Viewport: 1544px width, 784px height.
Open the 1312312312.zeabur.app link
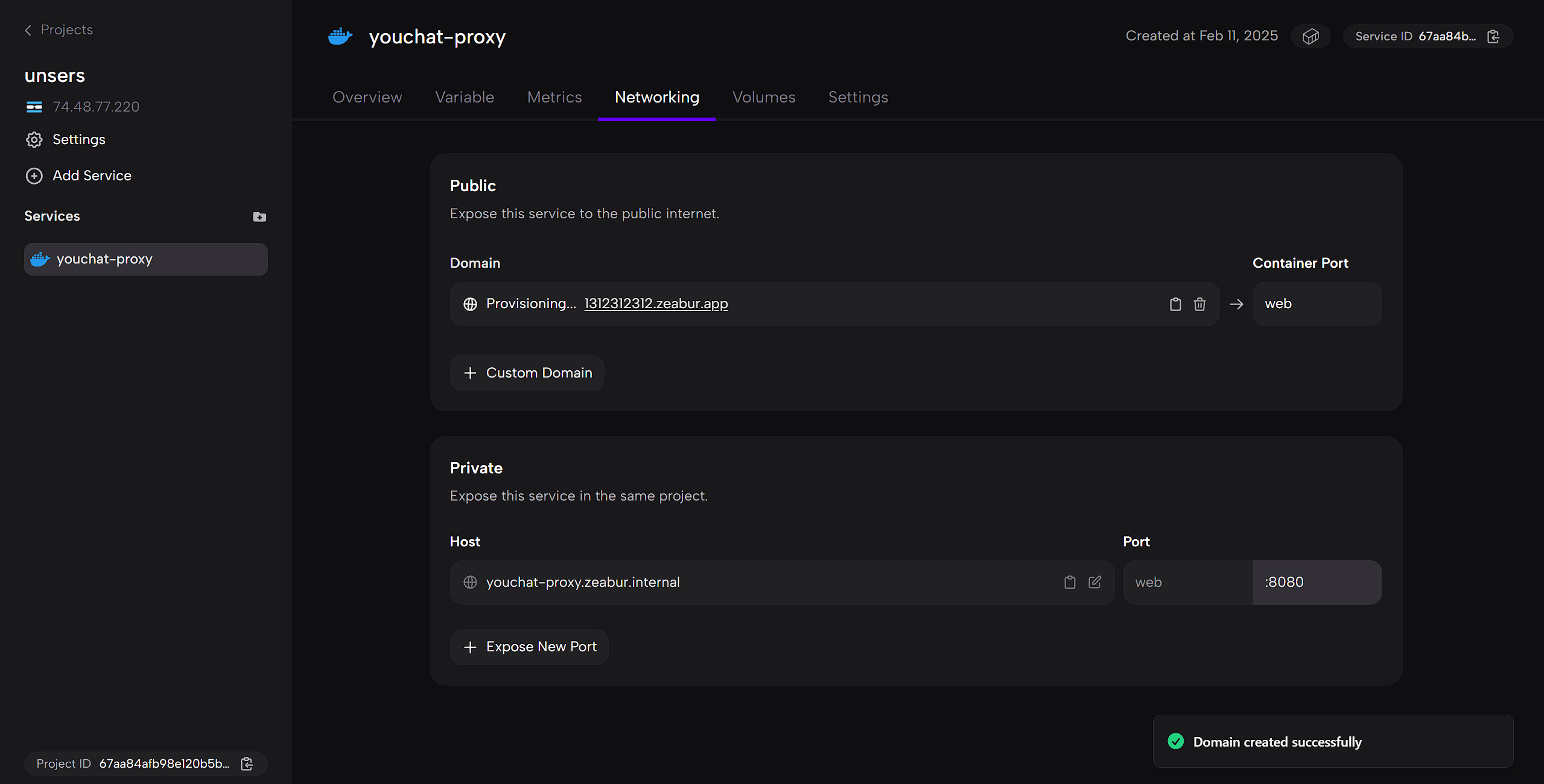pyautogui.click(x=656, y=303)
